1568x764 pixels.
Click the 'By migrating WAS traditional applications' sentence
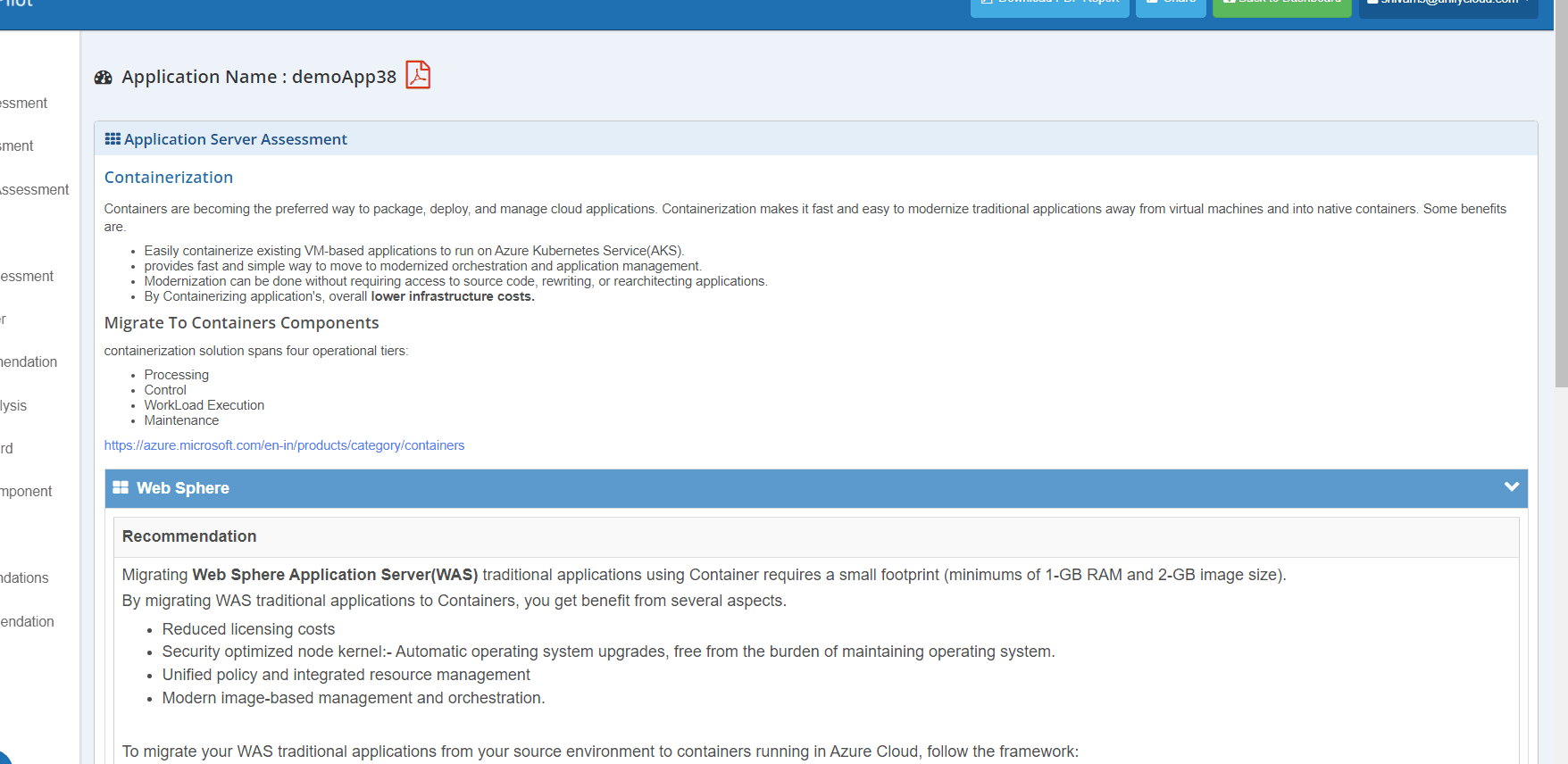455,601
